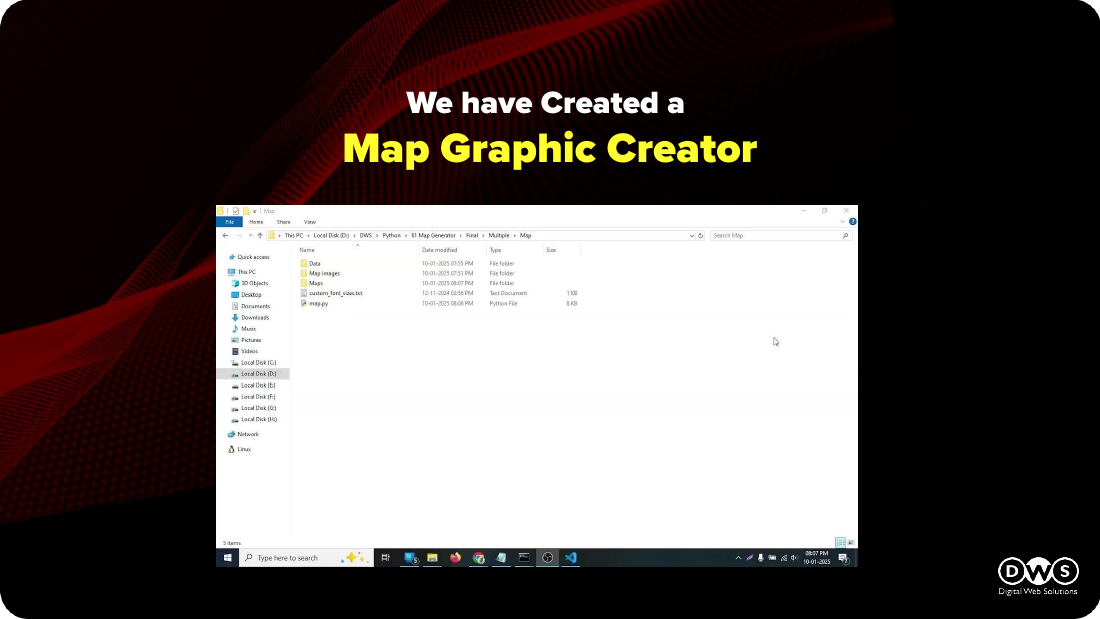The width and height of the screenshot is (1100, 619).
Task: Open Local Disk (C:) in navigation pane
Action: click(x=254, y=363)
